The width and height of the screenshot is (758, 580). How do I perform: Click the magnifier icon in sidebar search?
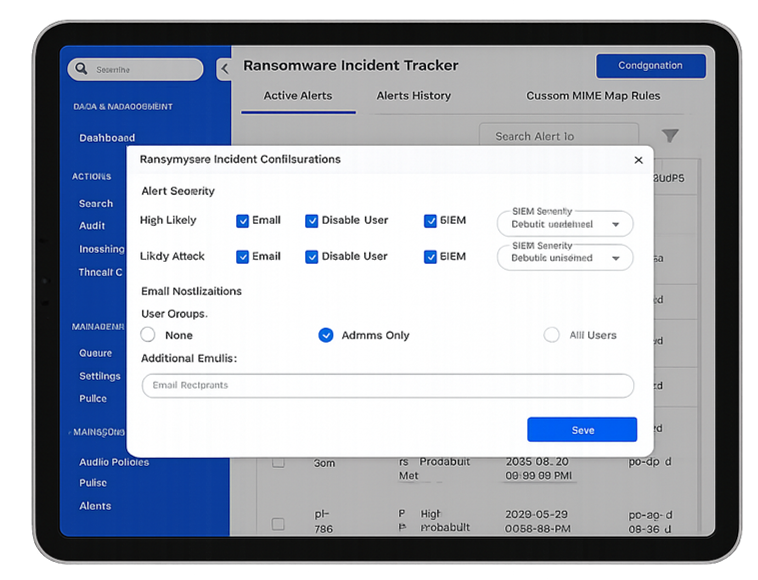[81, 69]
